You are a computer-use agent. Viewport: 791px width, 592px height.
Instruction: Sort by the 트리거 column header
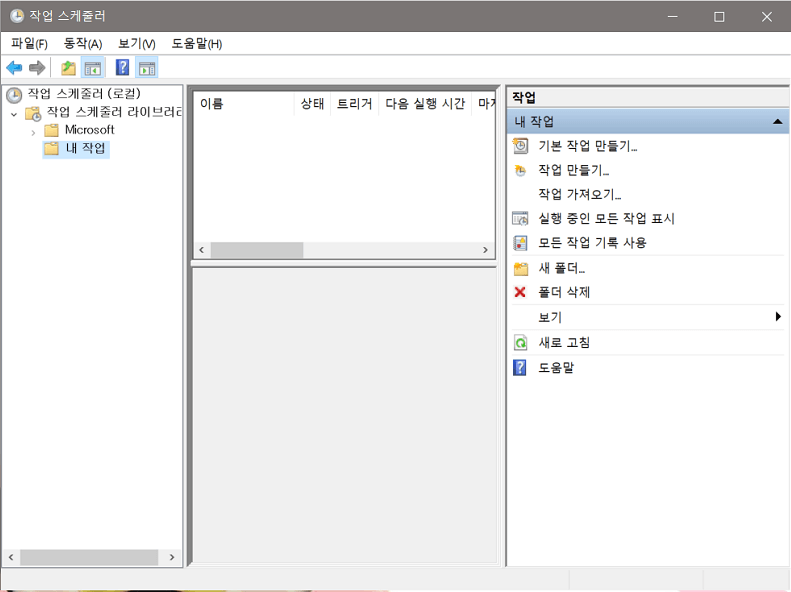click(354, 104)
